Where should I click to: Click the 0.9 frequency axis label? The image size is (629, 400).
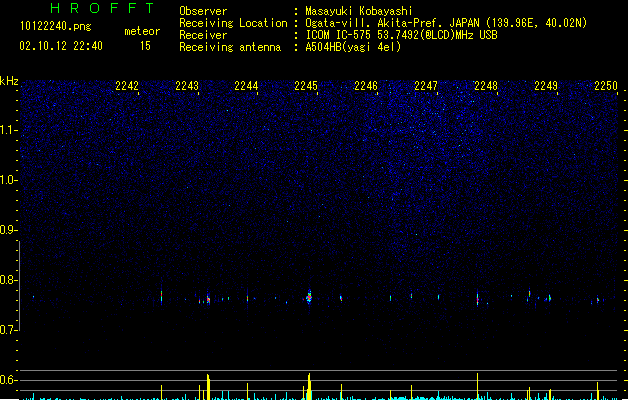(x=8, y=230)
